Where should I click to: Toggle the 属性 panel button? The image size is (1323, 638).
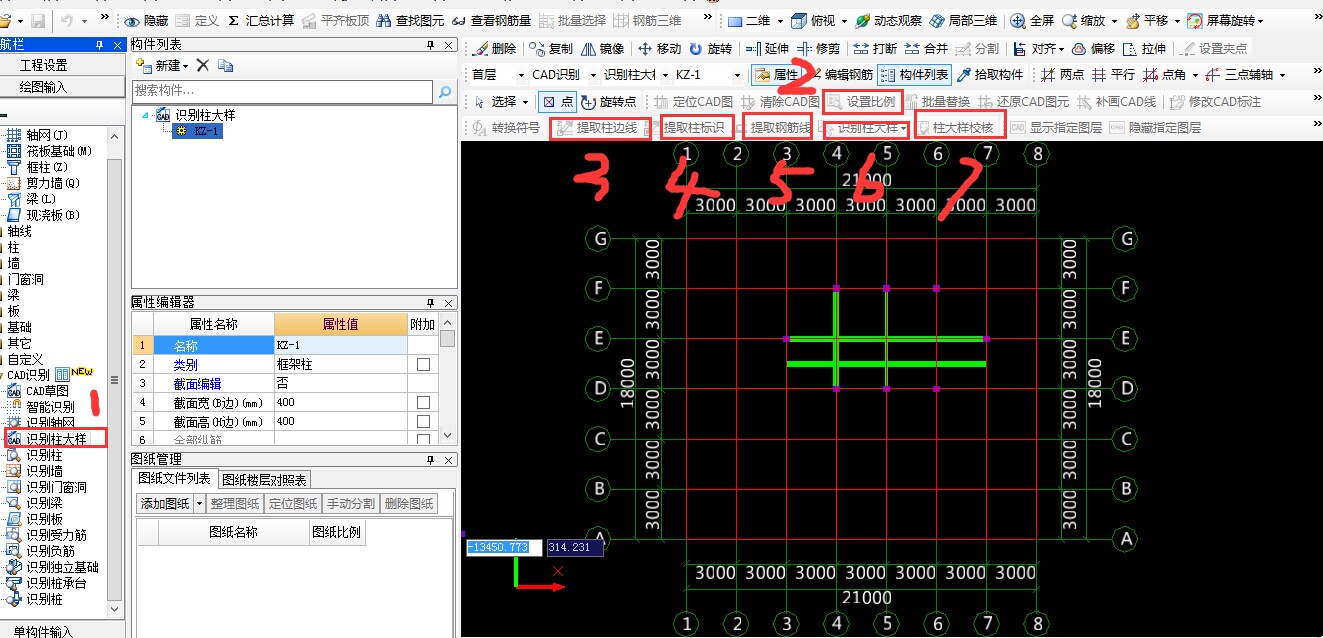pos(776,75)
